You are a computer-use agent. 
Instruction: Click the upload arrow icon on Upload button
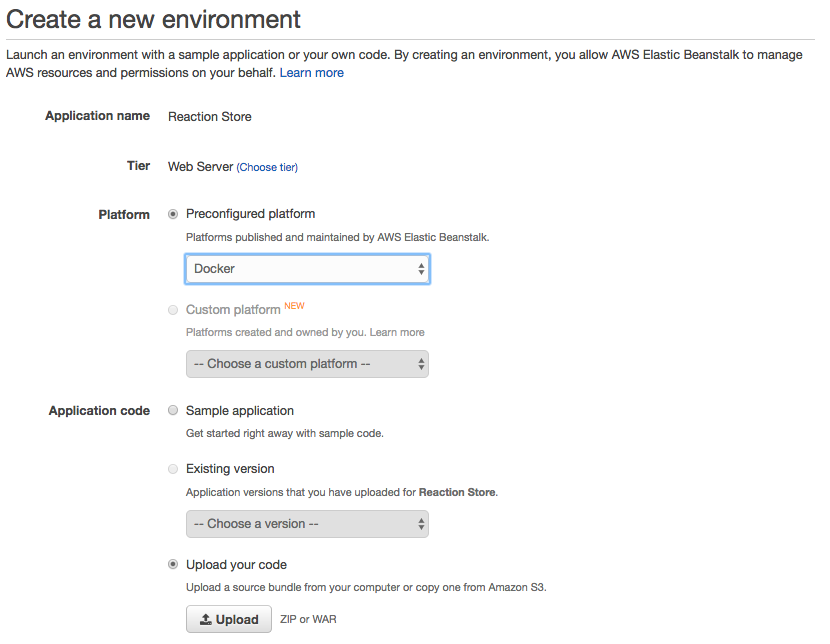click(205, 620)
